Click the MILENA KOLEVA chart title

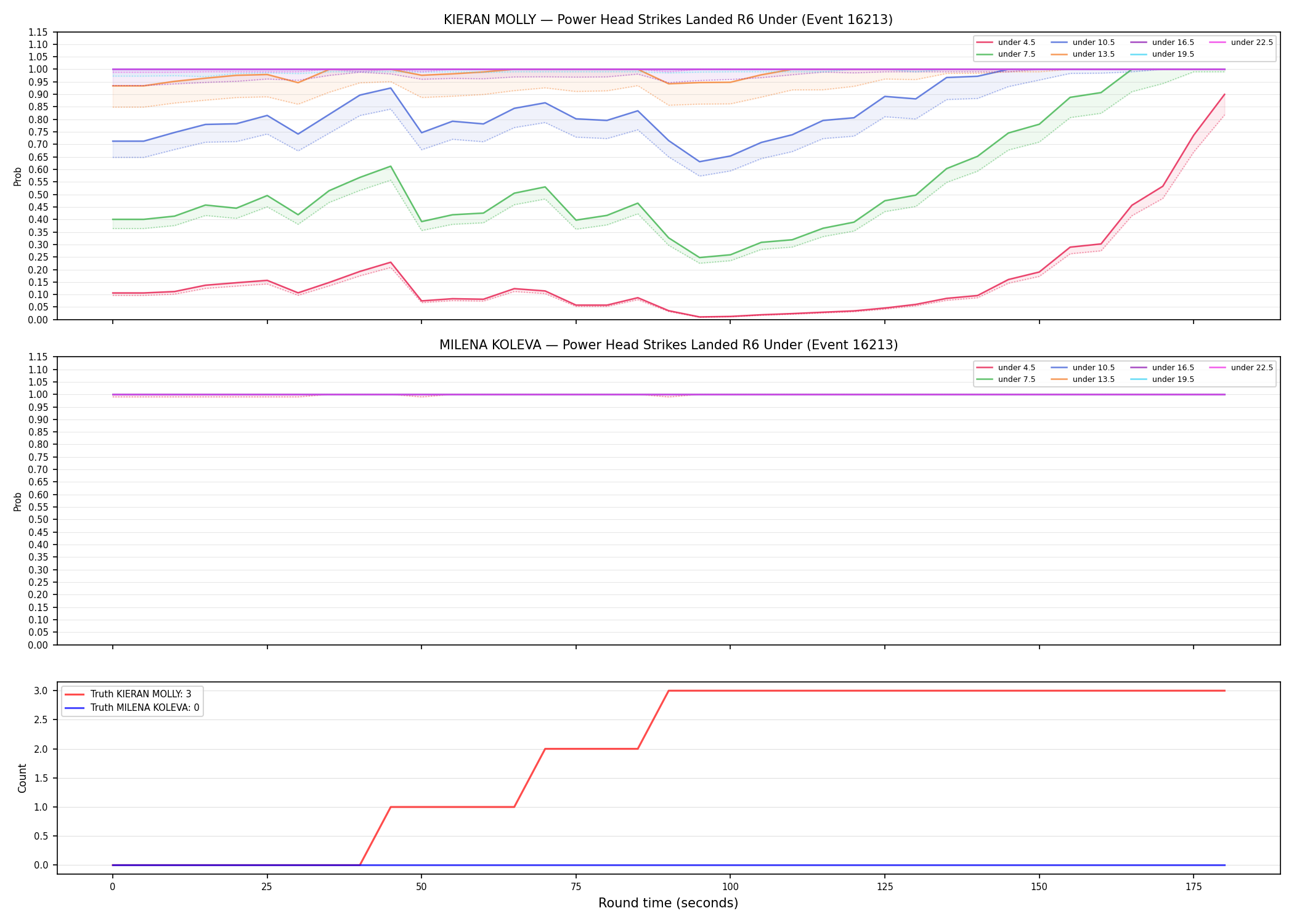[668, 345]
